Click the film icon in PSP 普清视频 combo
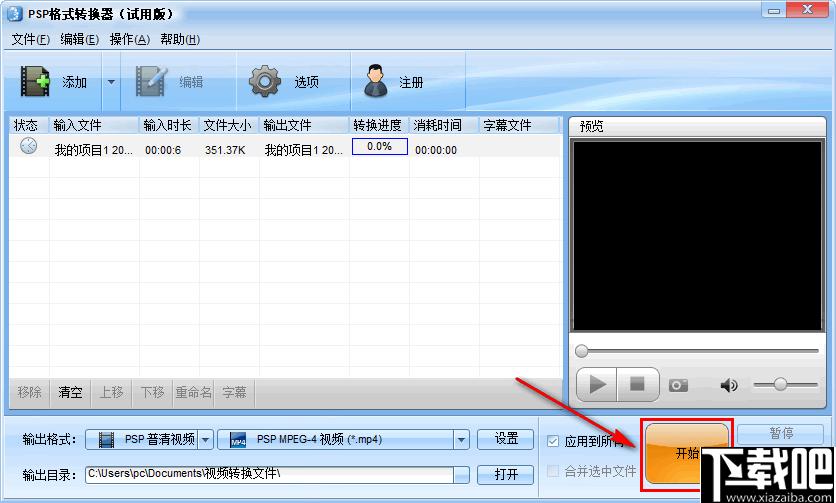 pyautogui.click(x=107, y=440)
